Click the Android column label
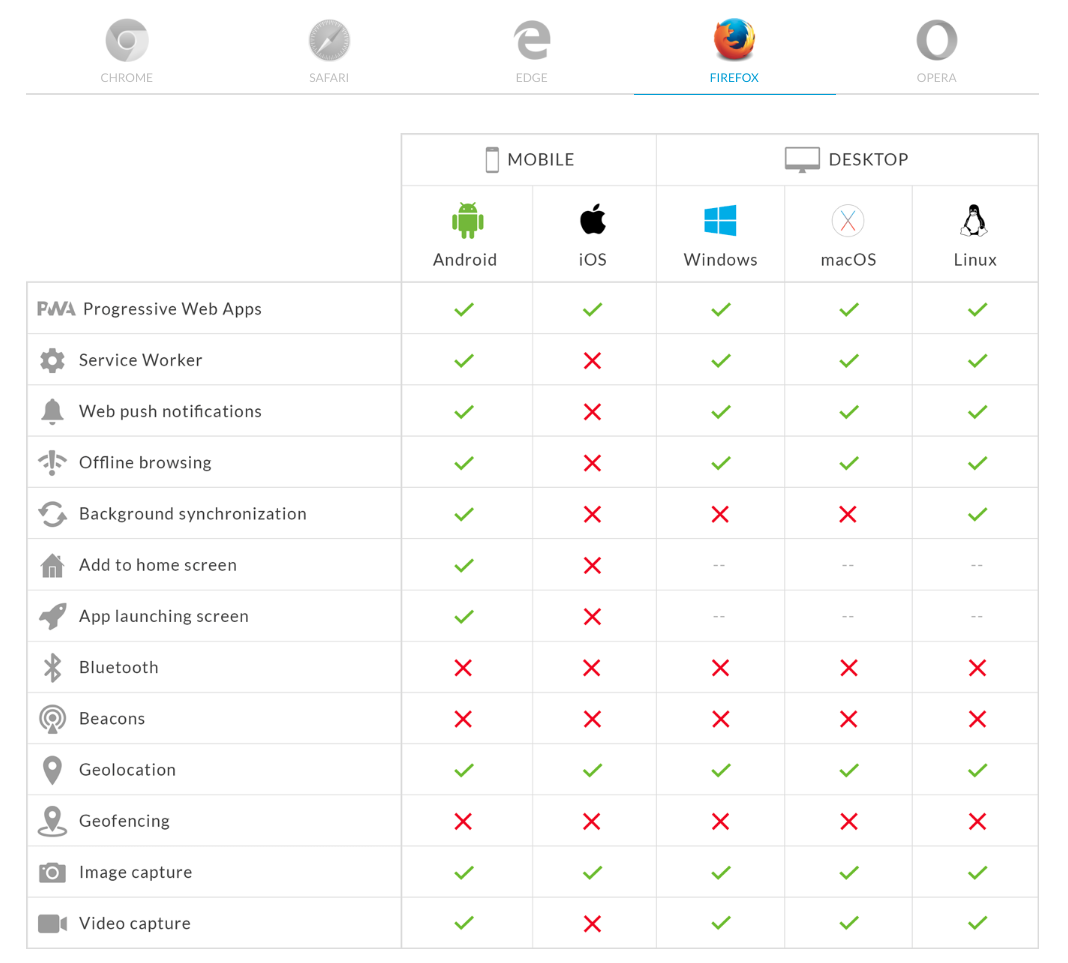The width and height of the screenshot is (1068, 963). coord(465,259)
